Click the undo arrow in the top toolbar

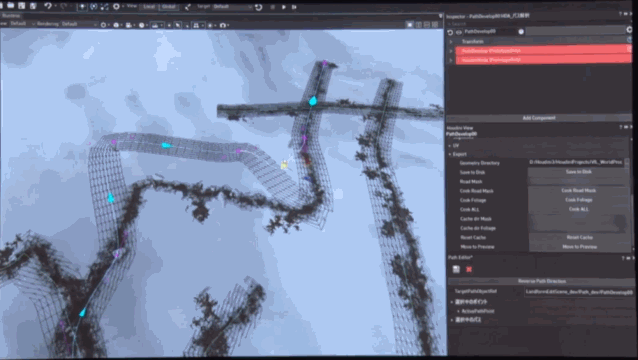[x=48, y=6]
